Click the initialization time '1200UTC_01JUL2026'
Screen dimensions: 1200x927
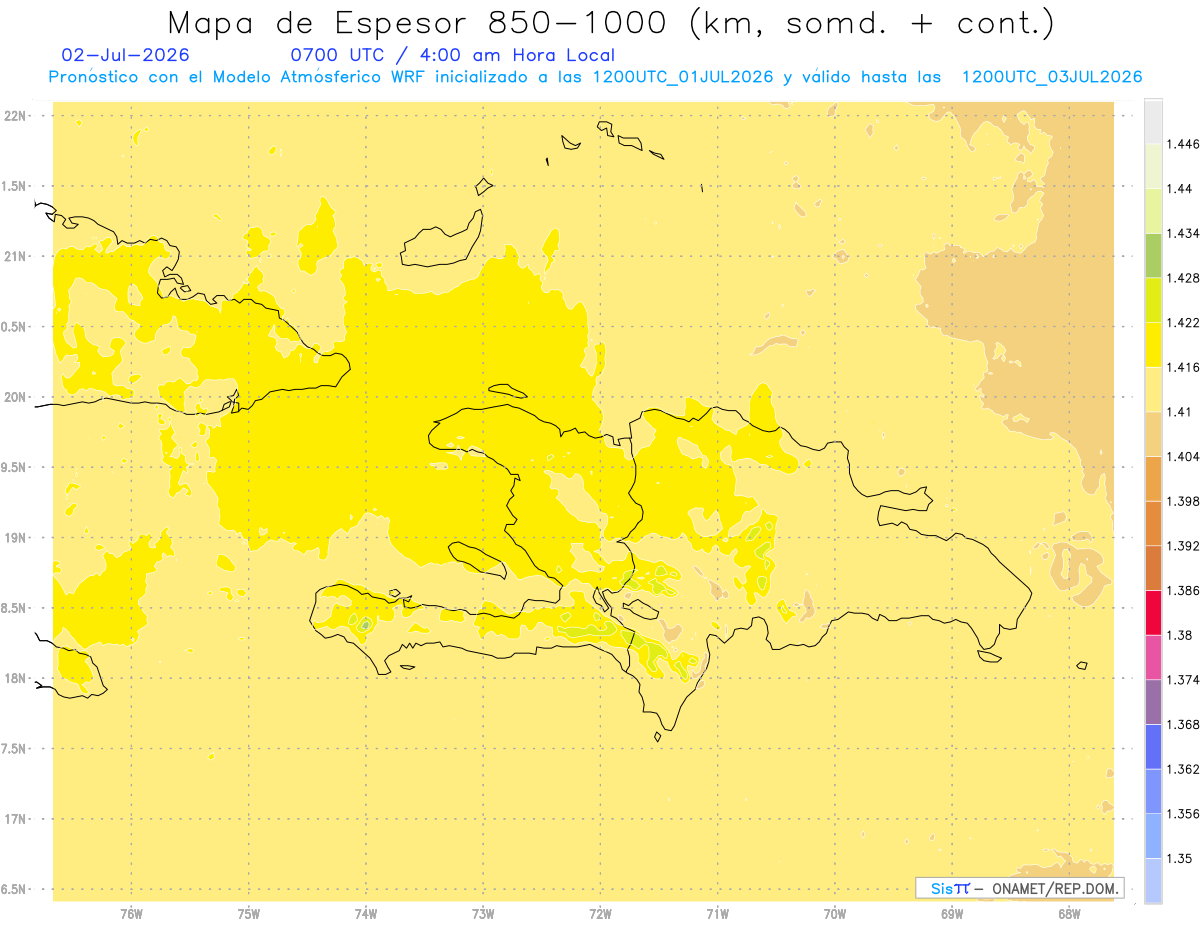pyautogui.click(x=683, y=77)
